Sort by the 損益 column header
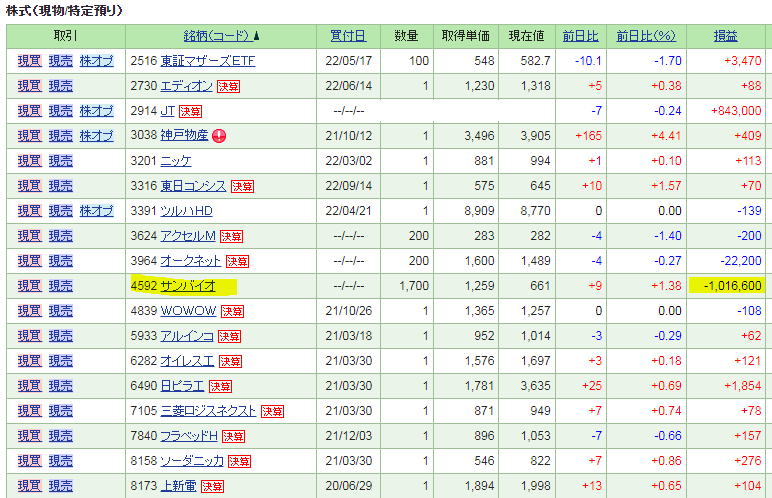Viewport: 772px width, 498px height. tap(726, 36)
